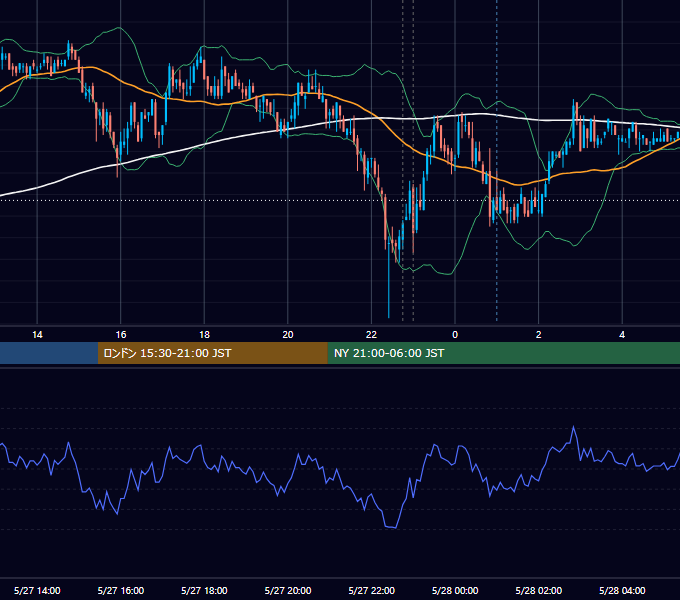Click the 20 hour axis label

coord(288,335)
